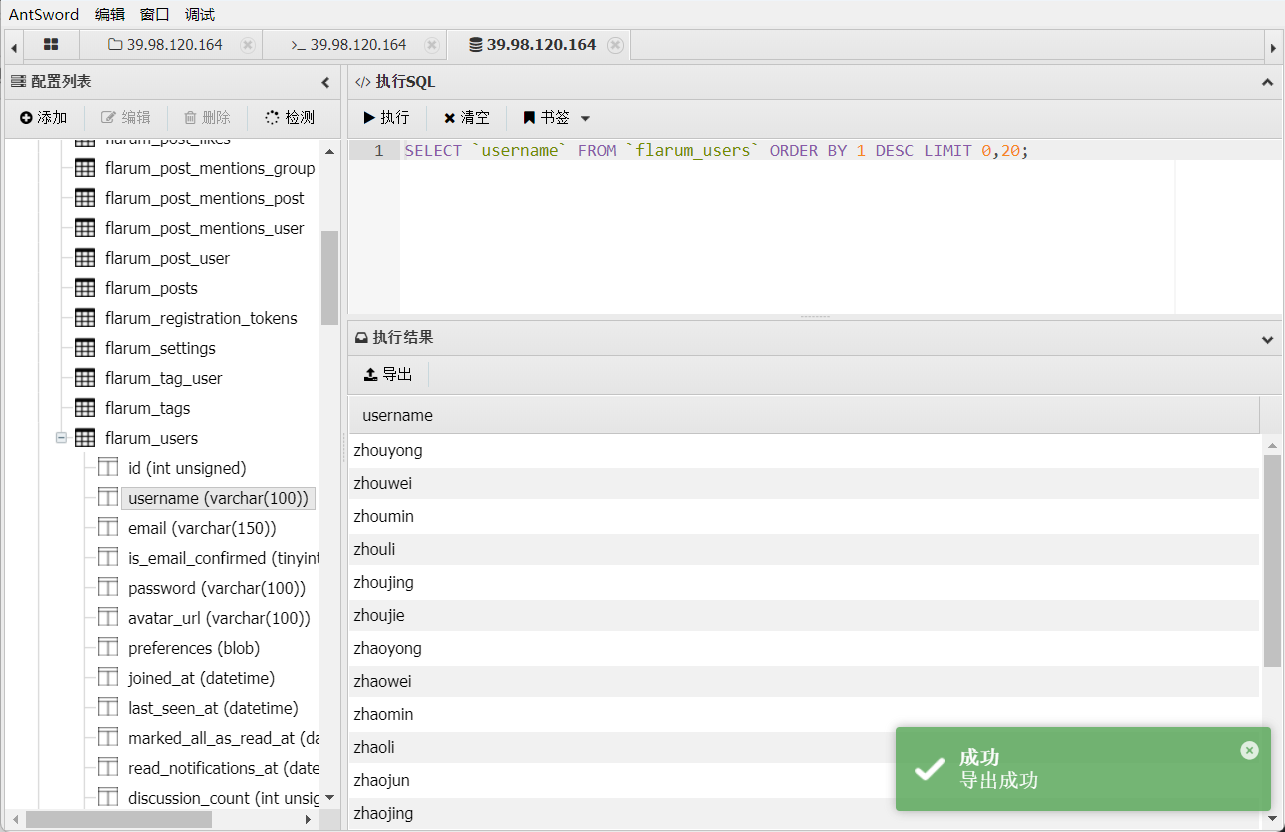The width and height of the screenshot is (1285, 832).
Task: Click the flarum_settings table icon
Action: click(x=85, y=348)
